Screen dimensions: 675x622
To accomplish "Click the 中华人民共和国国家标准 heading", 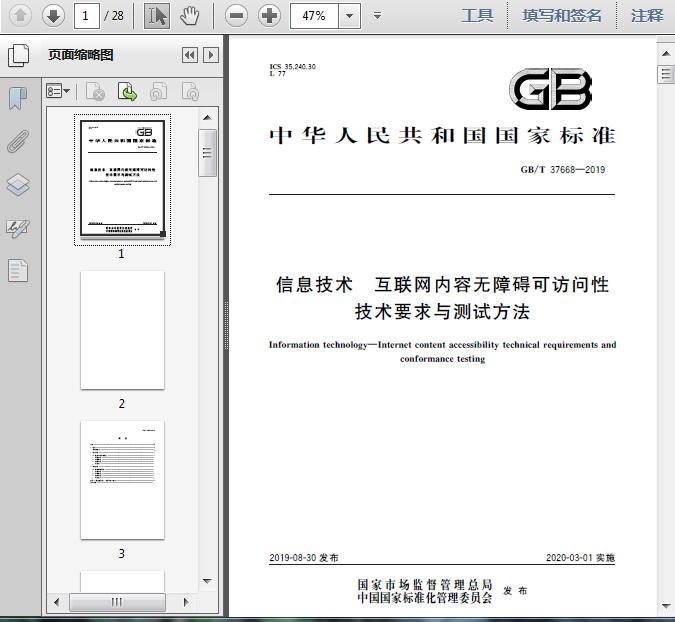I will (x=442, y=135).
